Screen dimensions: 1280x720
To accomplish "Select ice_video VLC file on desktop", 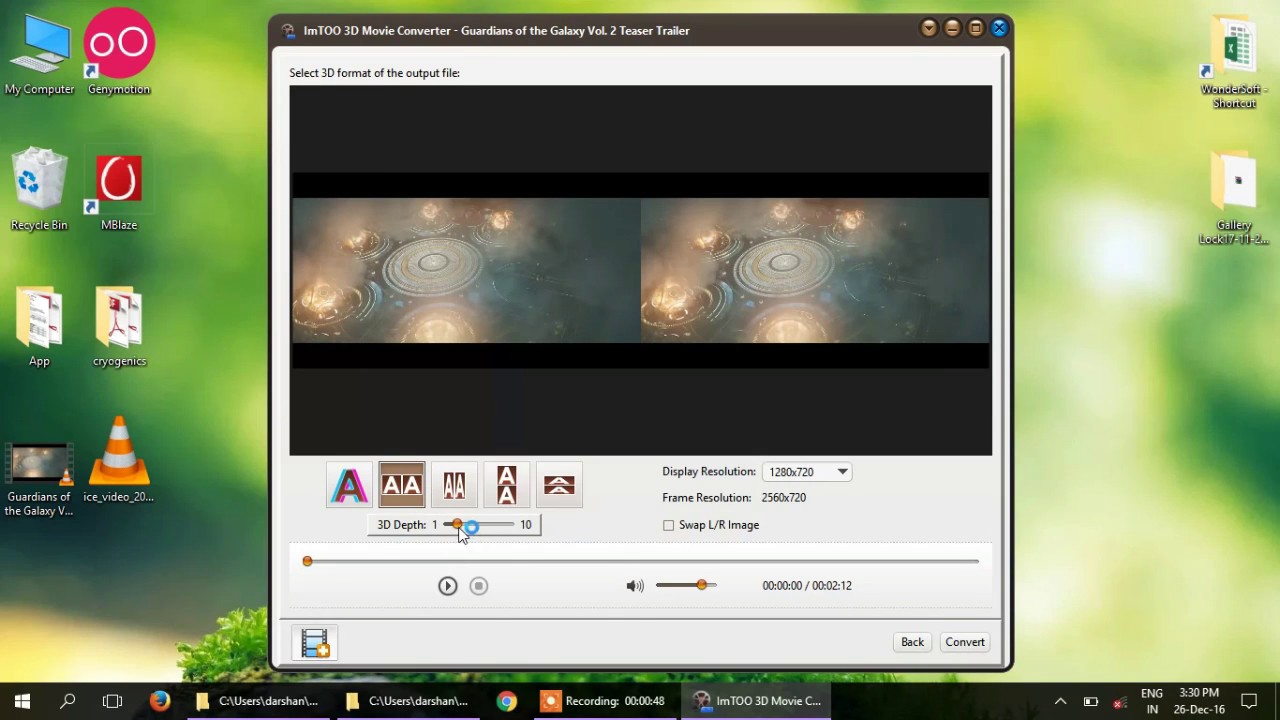I will 119,460.
